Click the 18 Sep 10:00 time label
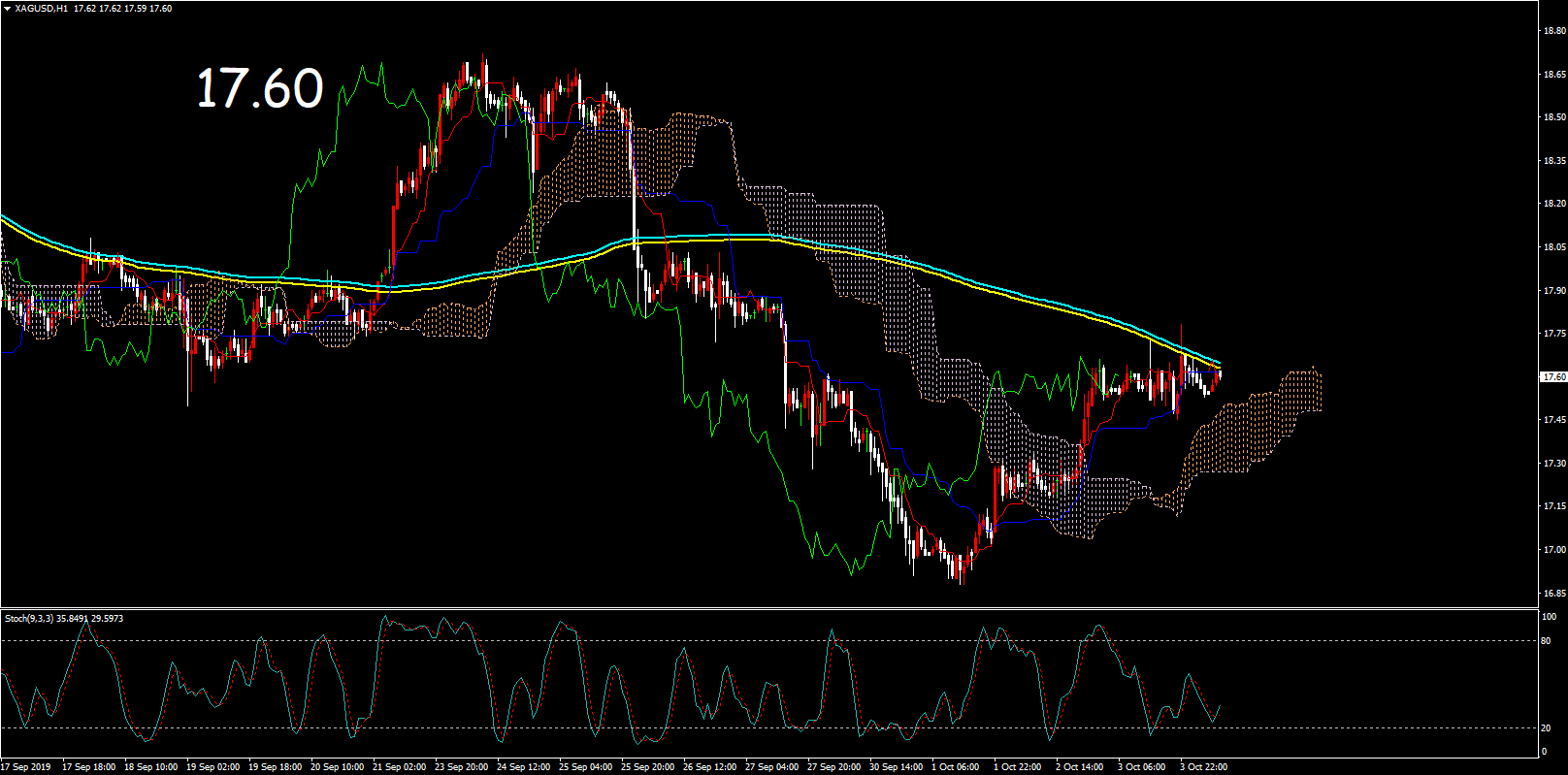This screenshot has height=775, width=1568. coord(150,767)
